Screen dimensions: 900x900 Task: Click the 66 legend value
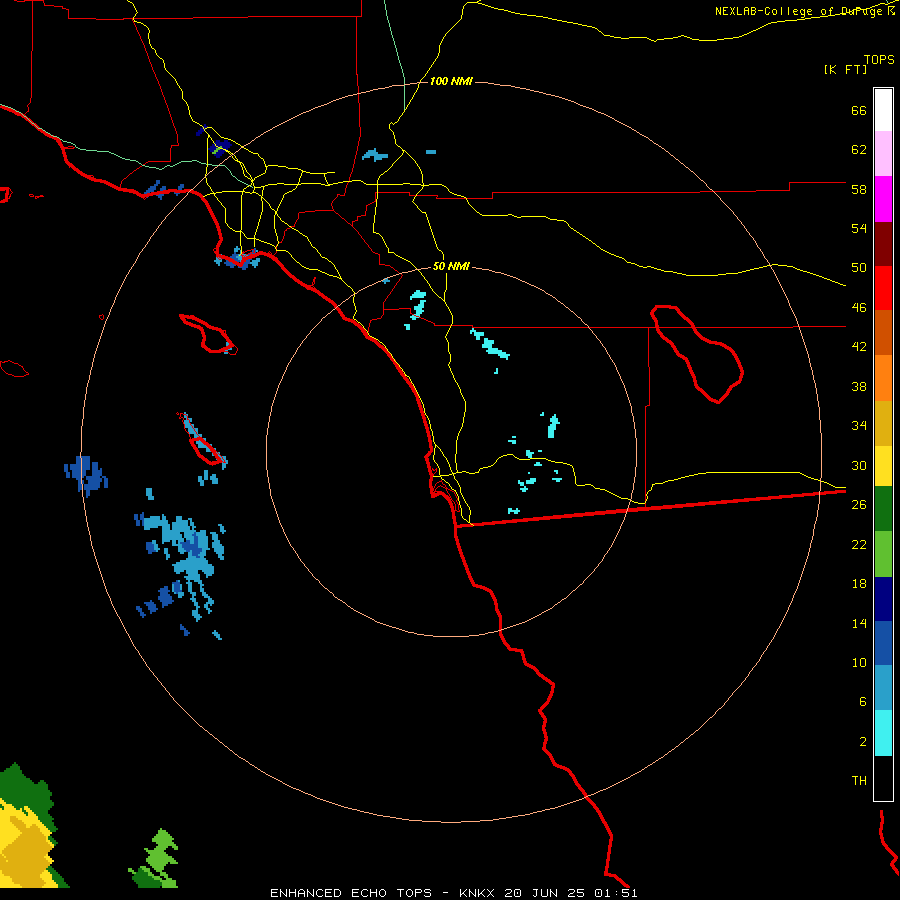click(859, 110)
